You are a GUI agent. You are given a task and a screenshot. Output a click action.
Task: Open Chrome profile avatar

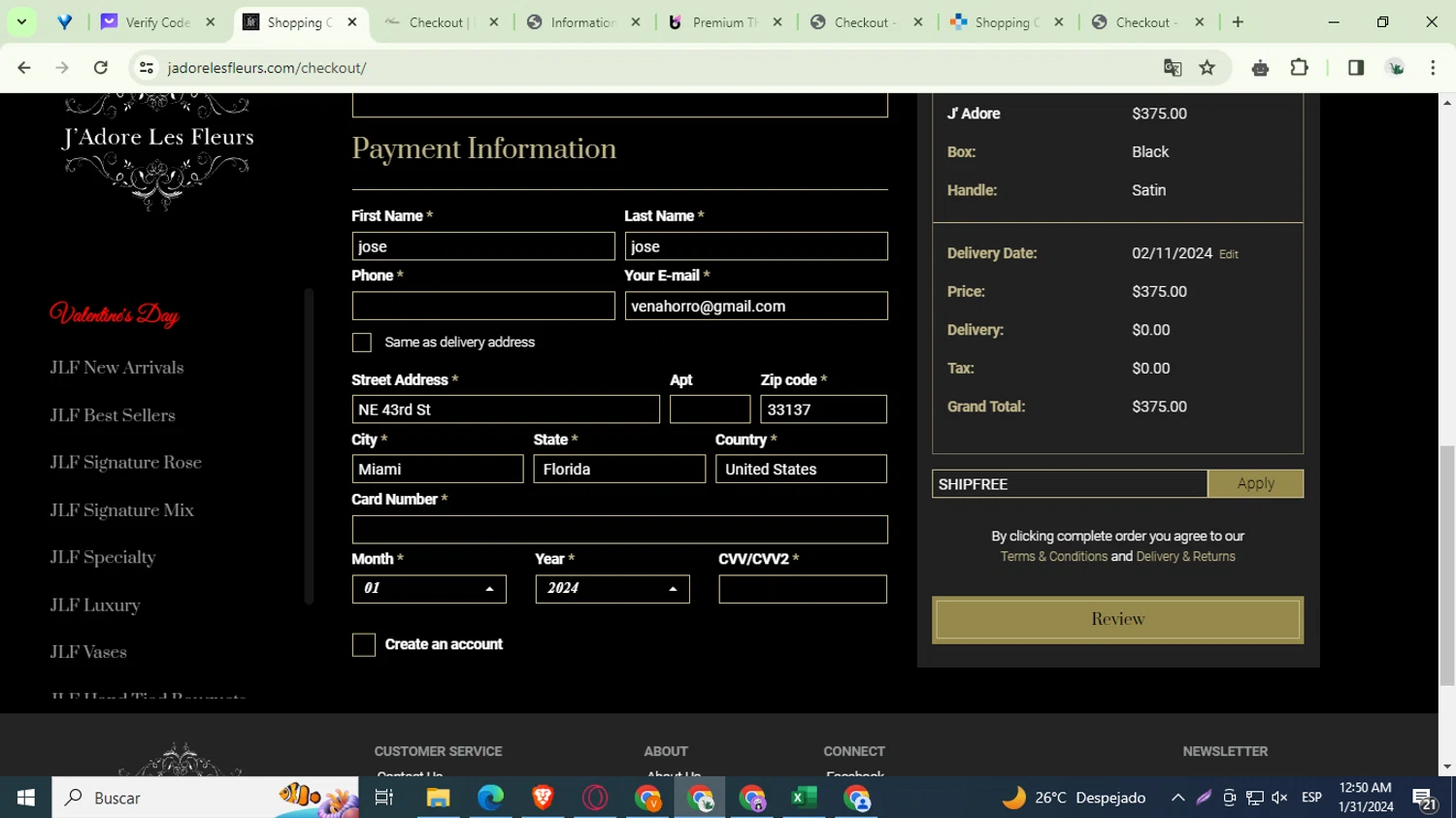click(1396, 68)
